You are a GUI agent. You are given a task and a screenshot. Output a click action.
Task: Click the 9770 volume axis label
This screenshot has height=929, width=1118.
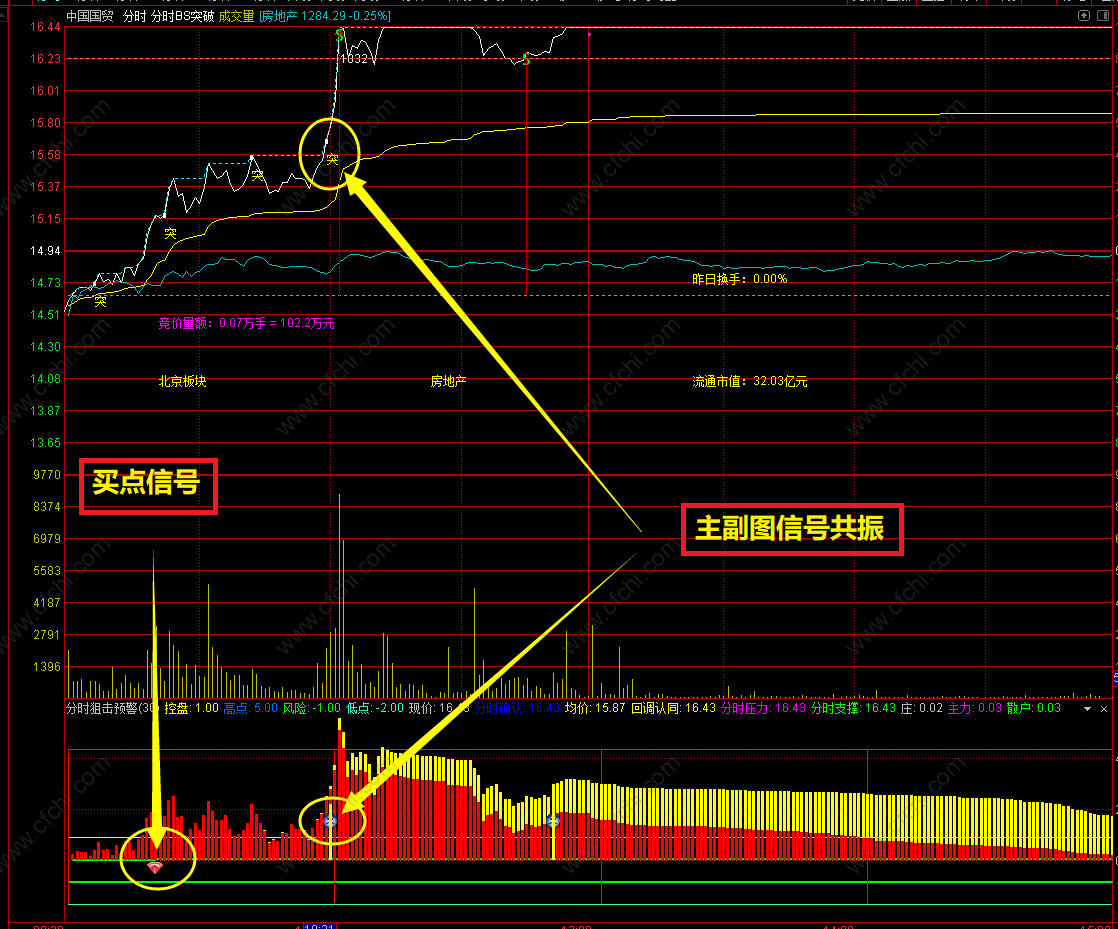47,475
